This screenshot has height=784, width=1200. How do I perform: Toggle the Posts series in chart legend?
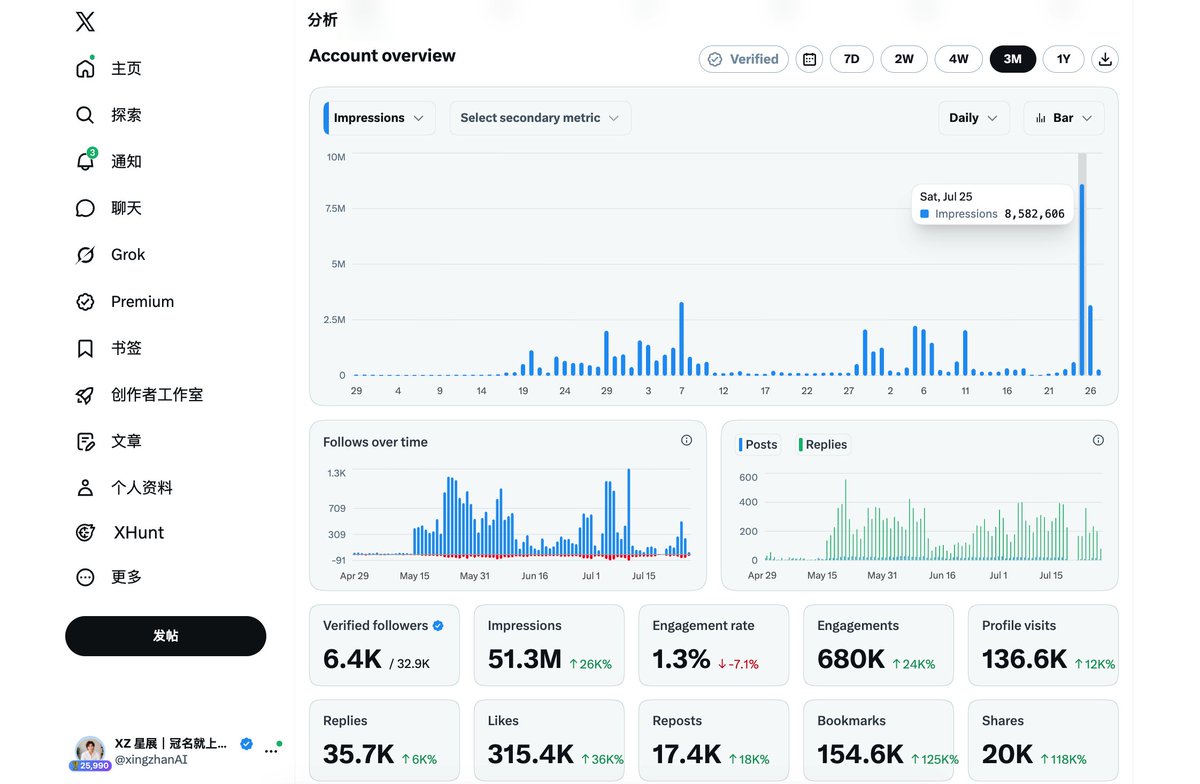[758, 445]
